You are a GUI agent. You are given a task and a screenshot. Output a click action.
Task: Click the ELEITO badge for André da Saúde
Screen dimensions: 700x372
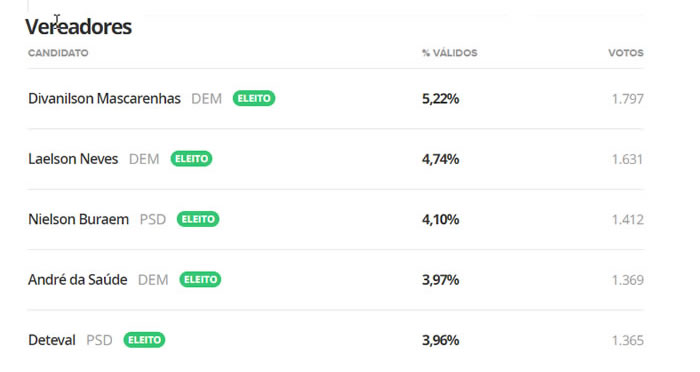[x=200, y=280]
